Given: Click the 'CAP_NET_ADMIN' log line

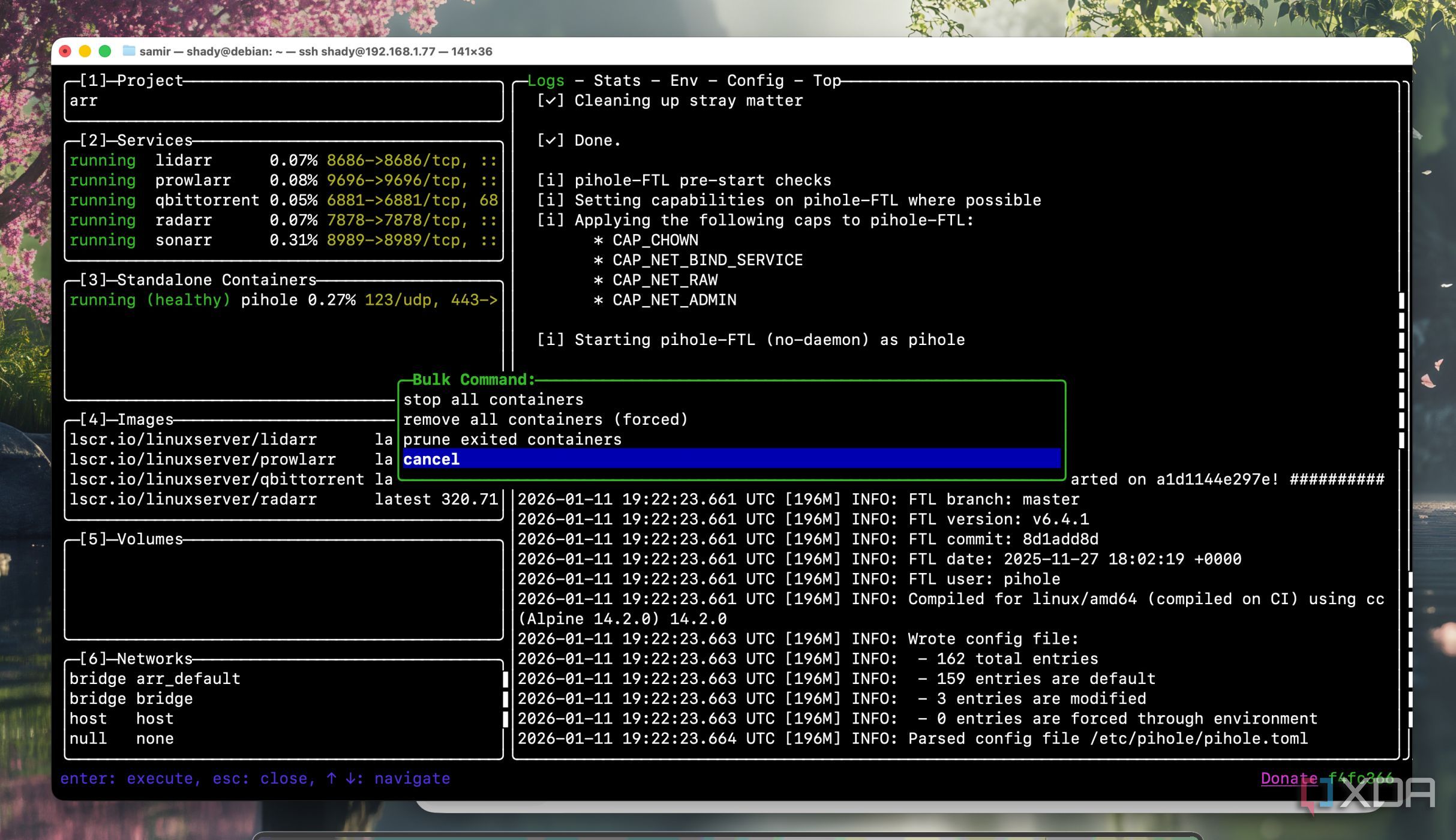Looking at the screenshot, I should pos(665,300).
